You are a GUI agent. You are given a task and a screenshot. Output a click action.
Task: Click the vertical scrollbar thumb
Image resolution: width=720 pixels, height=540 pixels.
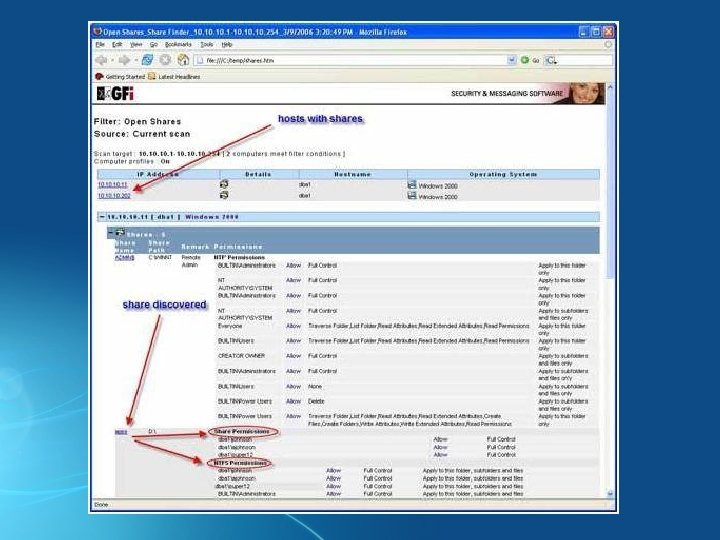610,185
